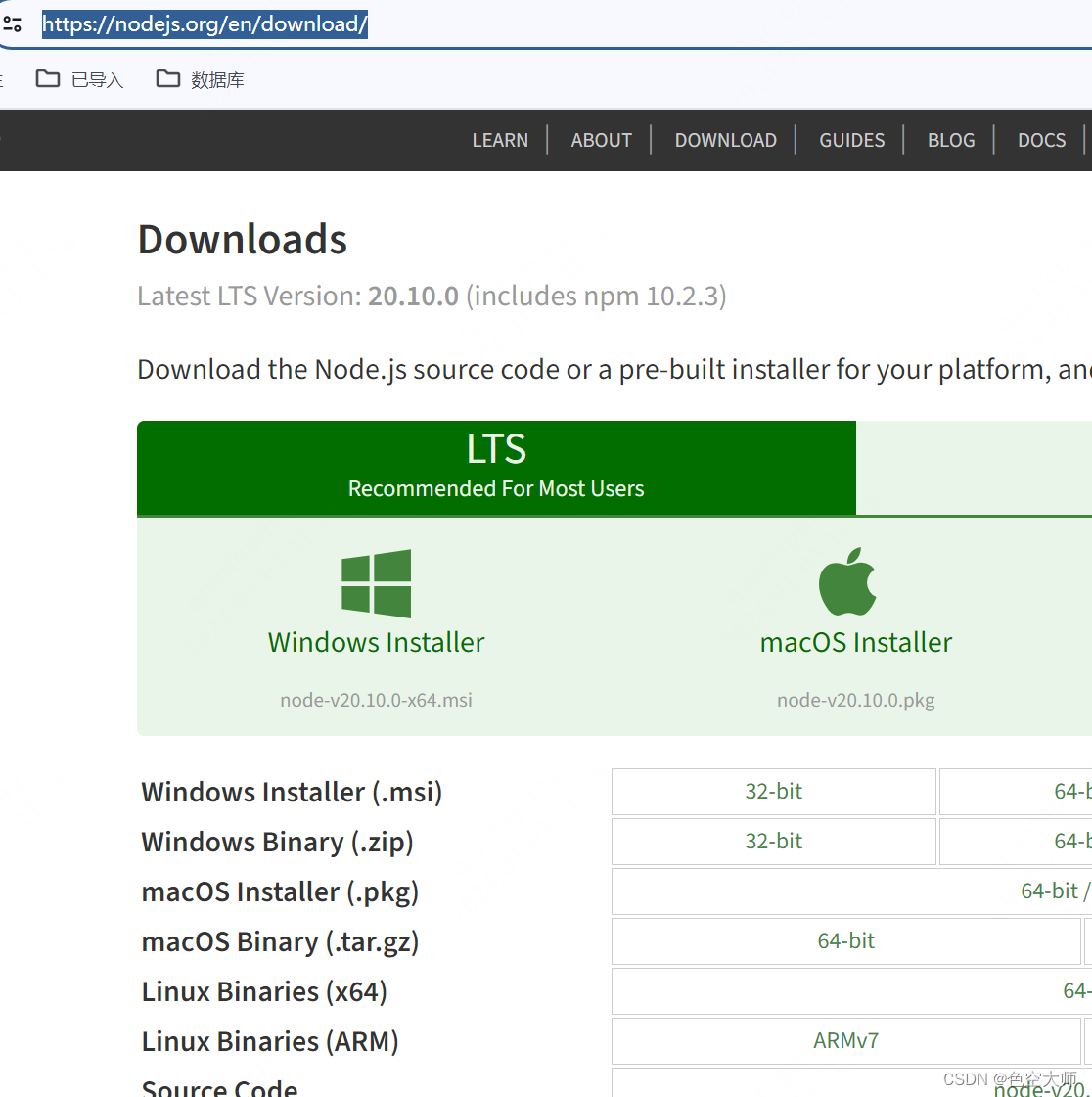Select the LTS Recommended For Most Users tab
Screen dimensions: 1092x1097
[496, 468]
